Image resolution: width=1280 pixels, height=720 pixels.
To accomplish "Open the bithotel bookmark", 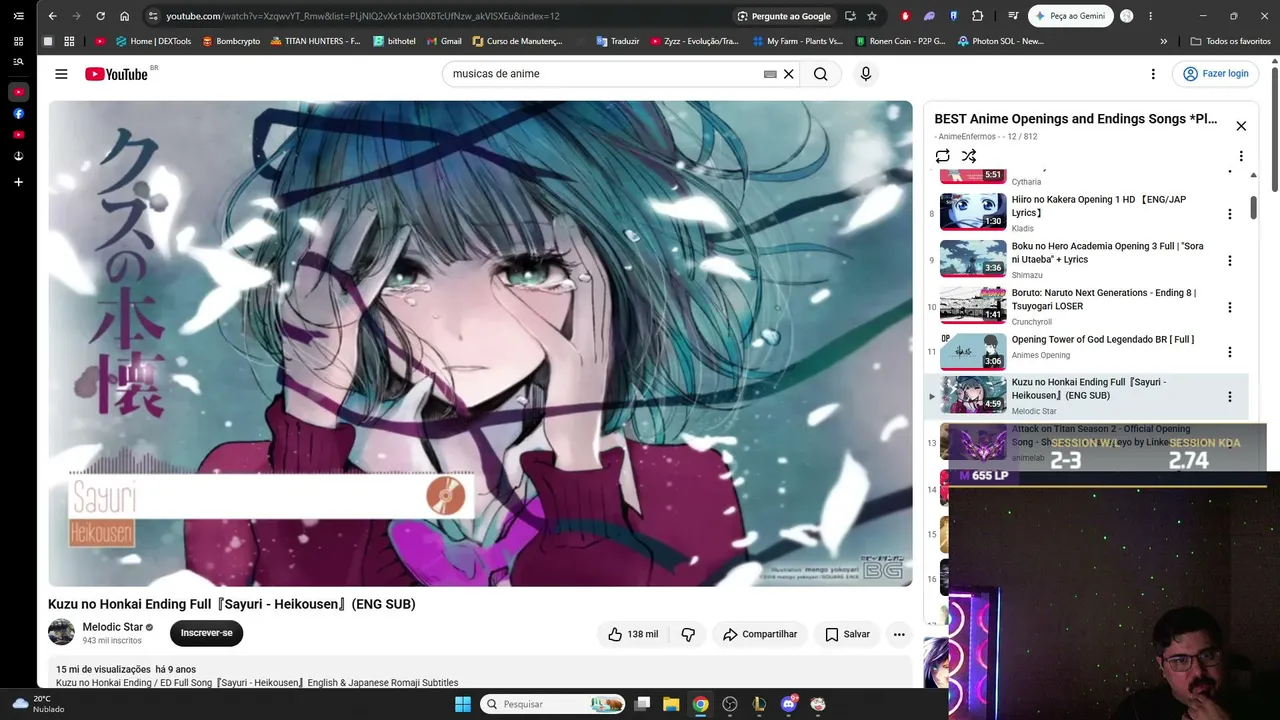I will click(x=394, y=41).
